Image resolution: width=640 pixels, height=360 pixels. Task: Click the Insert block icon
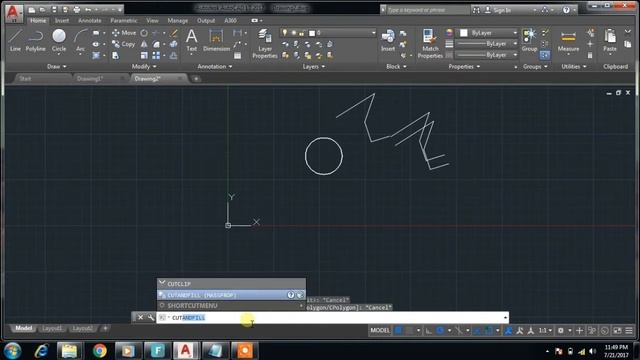pos(388,40)
